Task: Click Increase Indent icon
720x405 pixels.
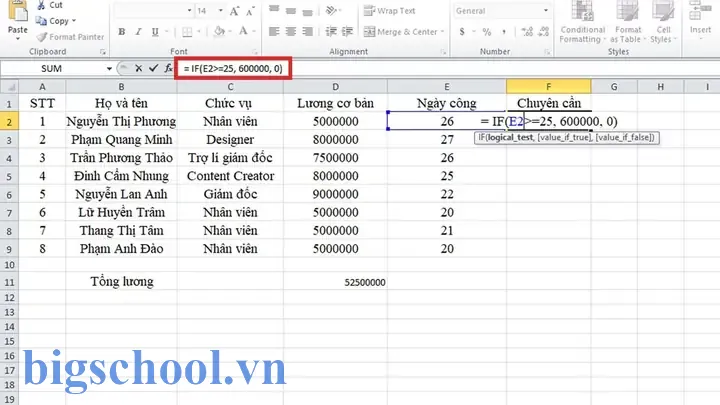Action: click(x=348, y=32)
